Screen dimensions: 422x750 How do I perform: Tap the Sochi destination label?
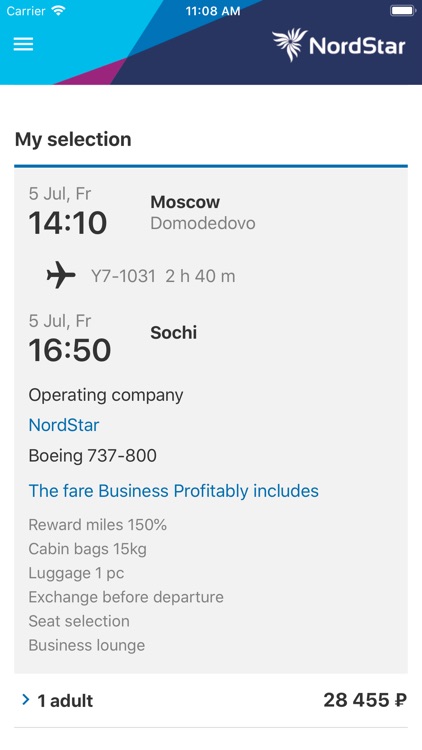[x=174, y=332]
